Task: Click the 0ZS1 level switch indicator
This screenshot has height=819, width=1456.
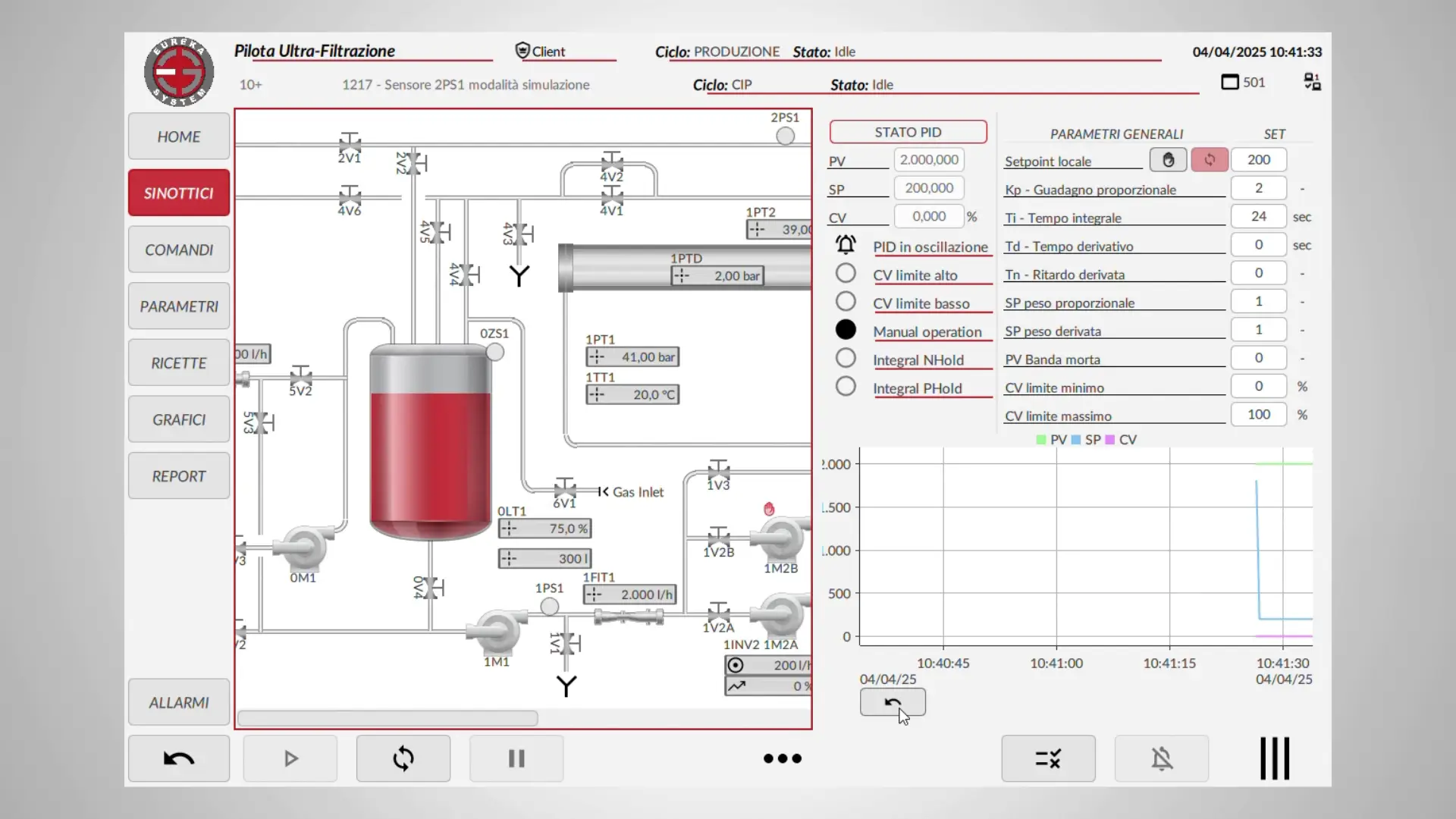Action: click(x=495, y=352)
